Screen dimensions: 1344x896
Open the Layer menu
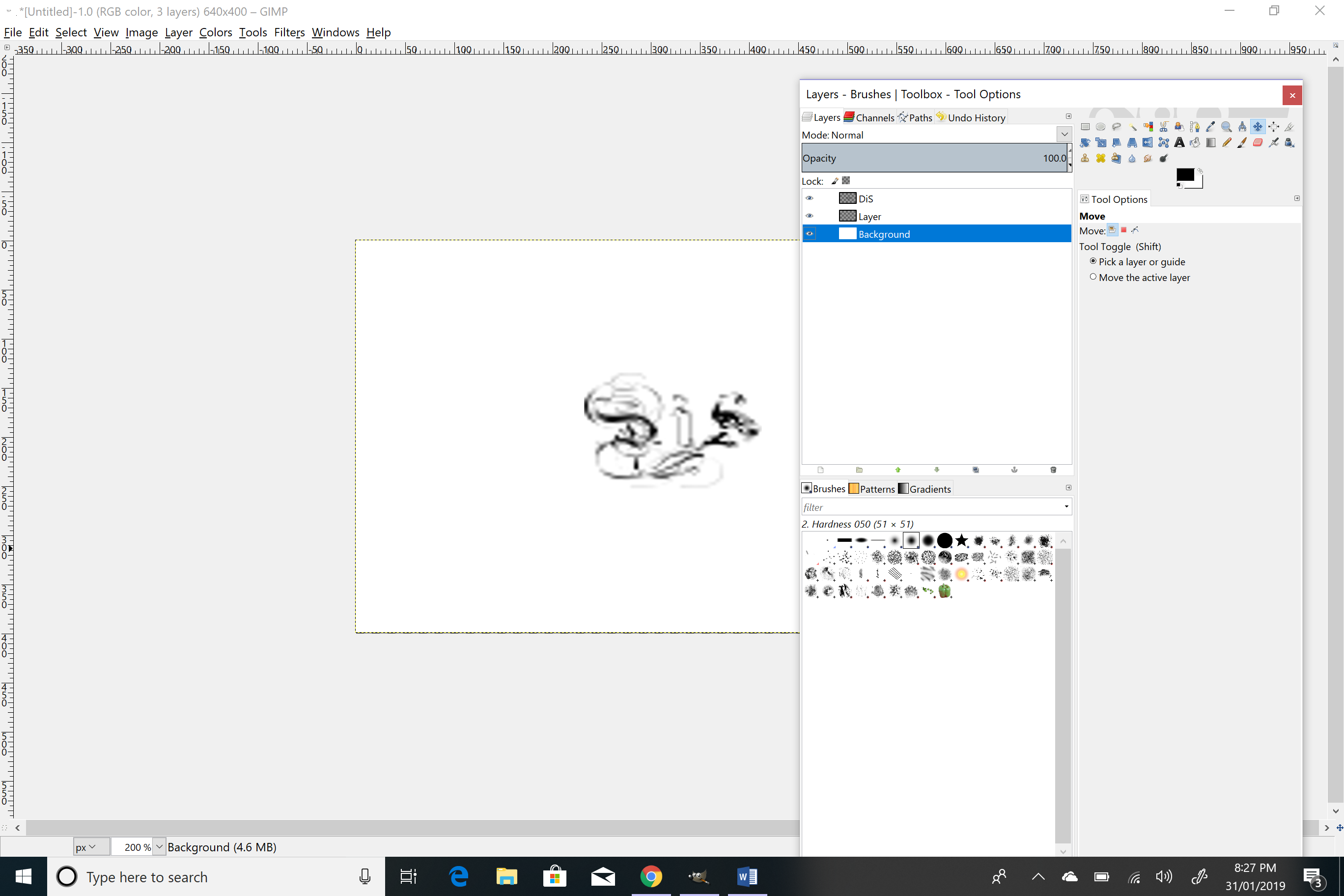pos(178,32)
